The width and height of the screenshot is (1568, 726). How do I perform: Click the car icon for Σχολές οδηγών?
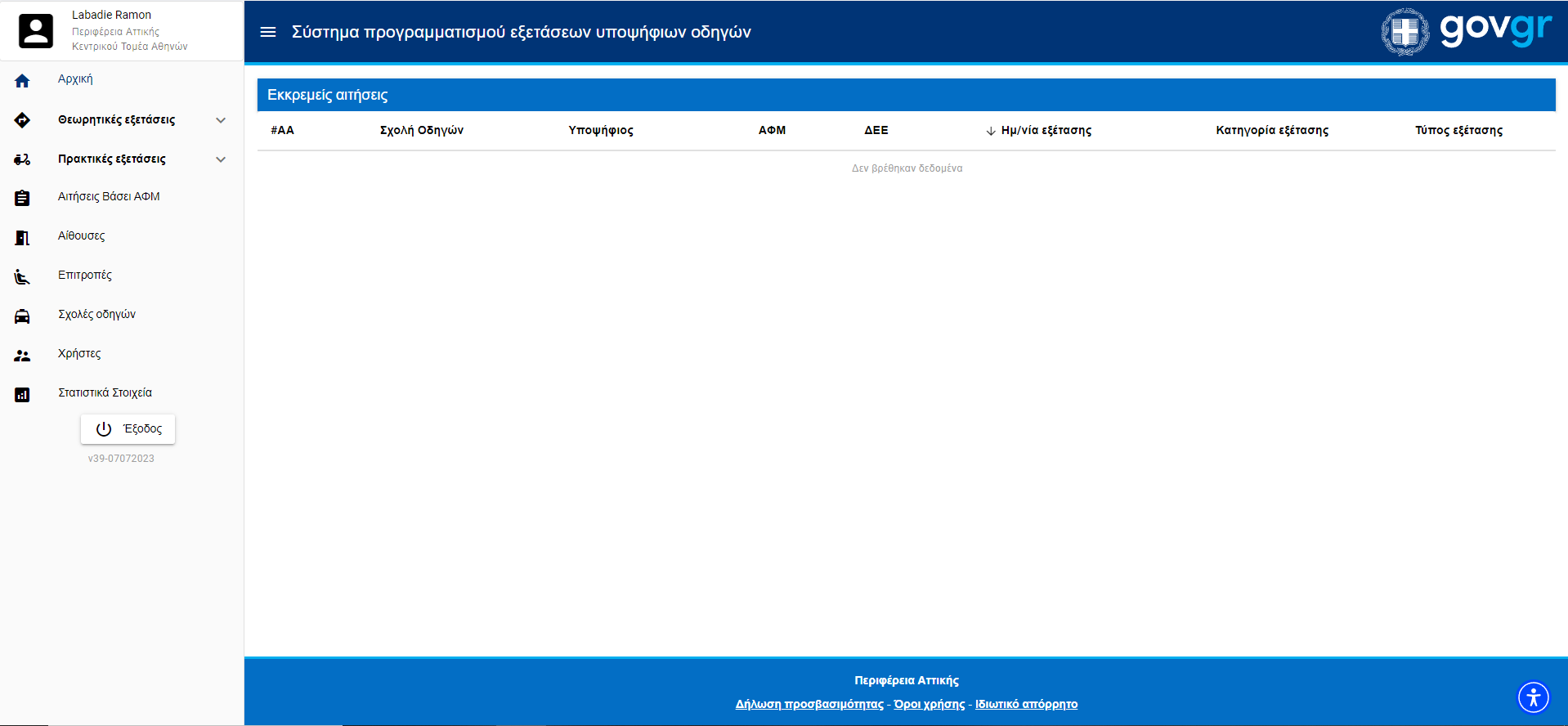pyautogui.click(x=22, y=316)
